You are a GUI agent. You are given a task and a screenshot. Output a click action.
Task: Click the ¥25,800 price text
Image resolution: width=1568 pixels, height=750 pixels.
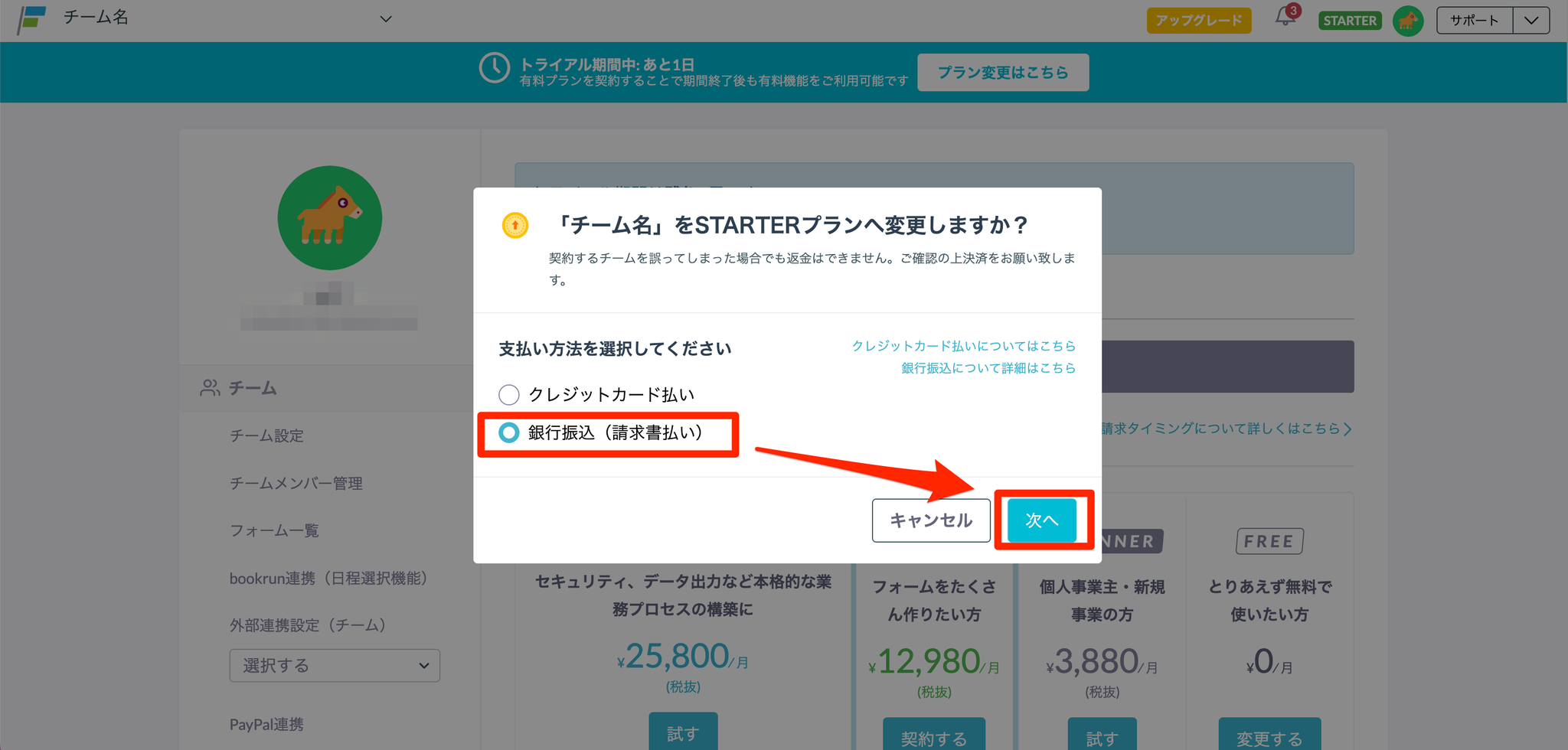click(683, 657)
